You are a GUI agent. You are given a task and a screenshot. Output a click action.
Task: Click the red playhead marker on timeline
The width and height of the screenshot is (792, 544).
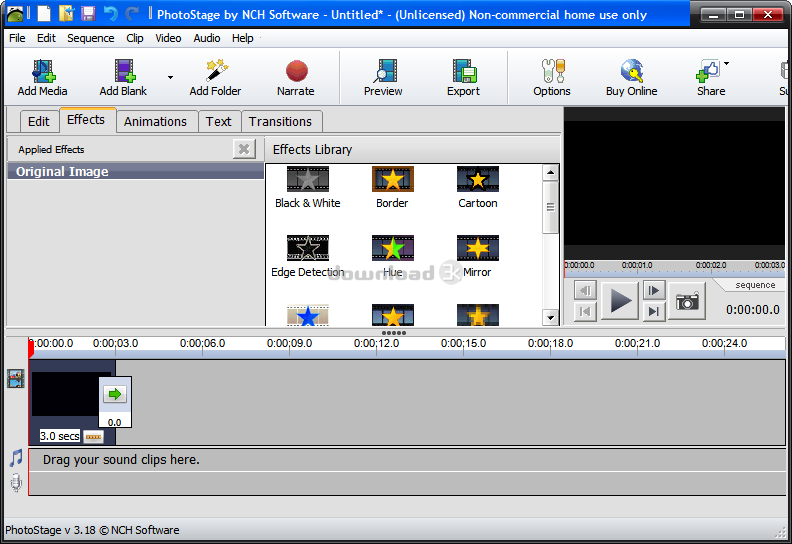point(31,349)
